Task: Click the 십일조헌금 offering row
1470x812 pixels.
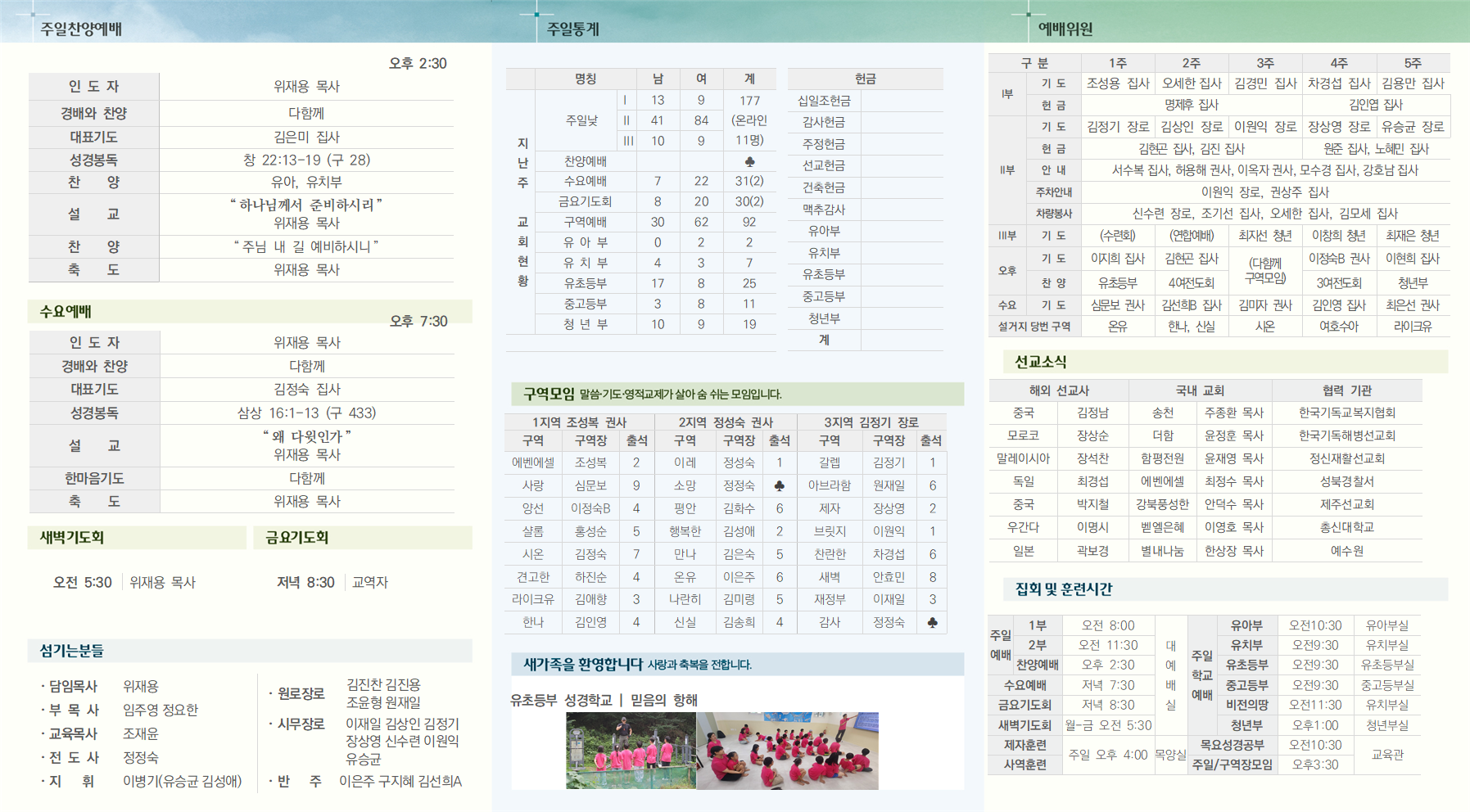Action: 865,101
